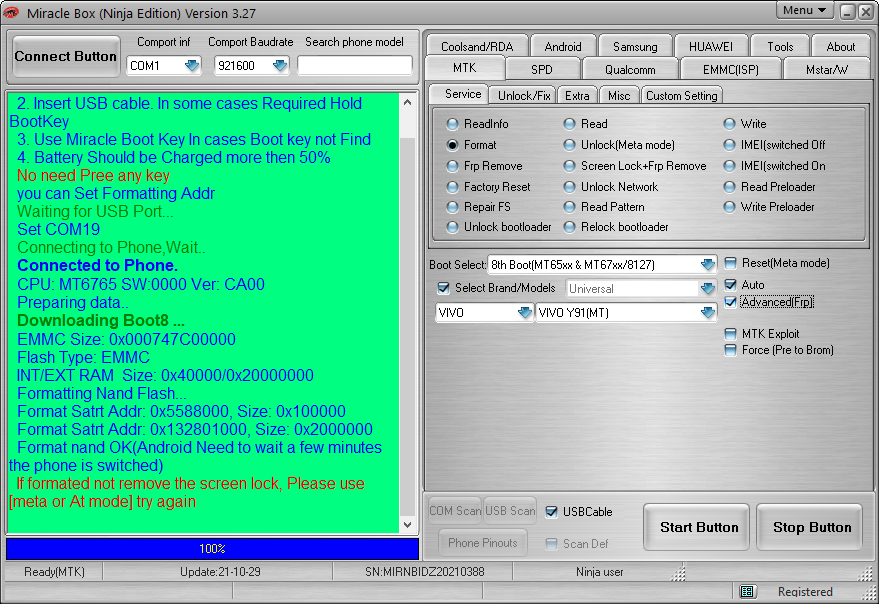Open the HUAWEI tab
879x604 pixels.
click(711, 47)
